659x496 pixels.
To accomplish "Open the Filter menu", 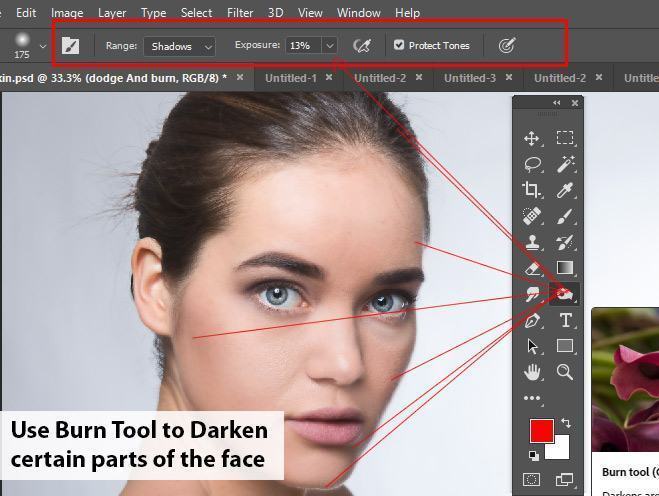I will [240, 13].
